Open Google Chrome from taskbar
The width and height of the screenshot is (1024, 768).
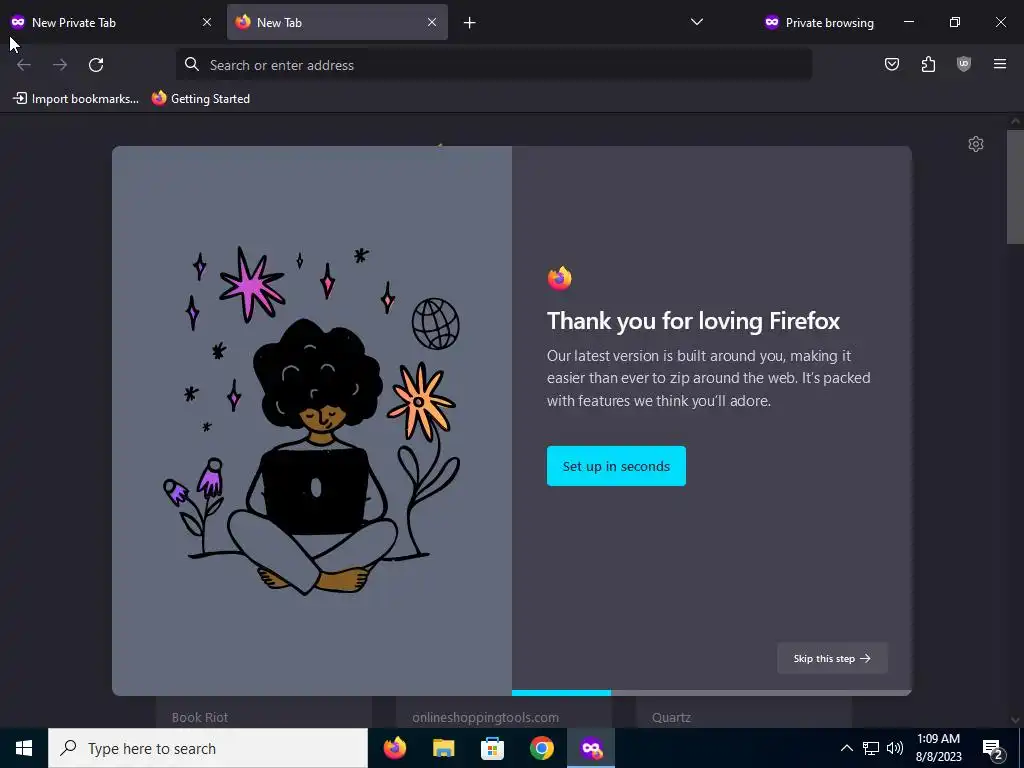(x=541, y=748)
